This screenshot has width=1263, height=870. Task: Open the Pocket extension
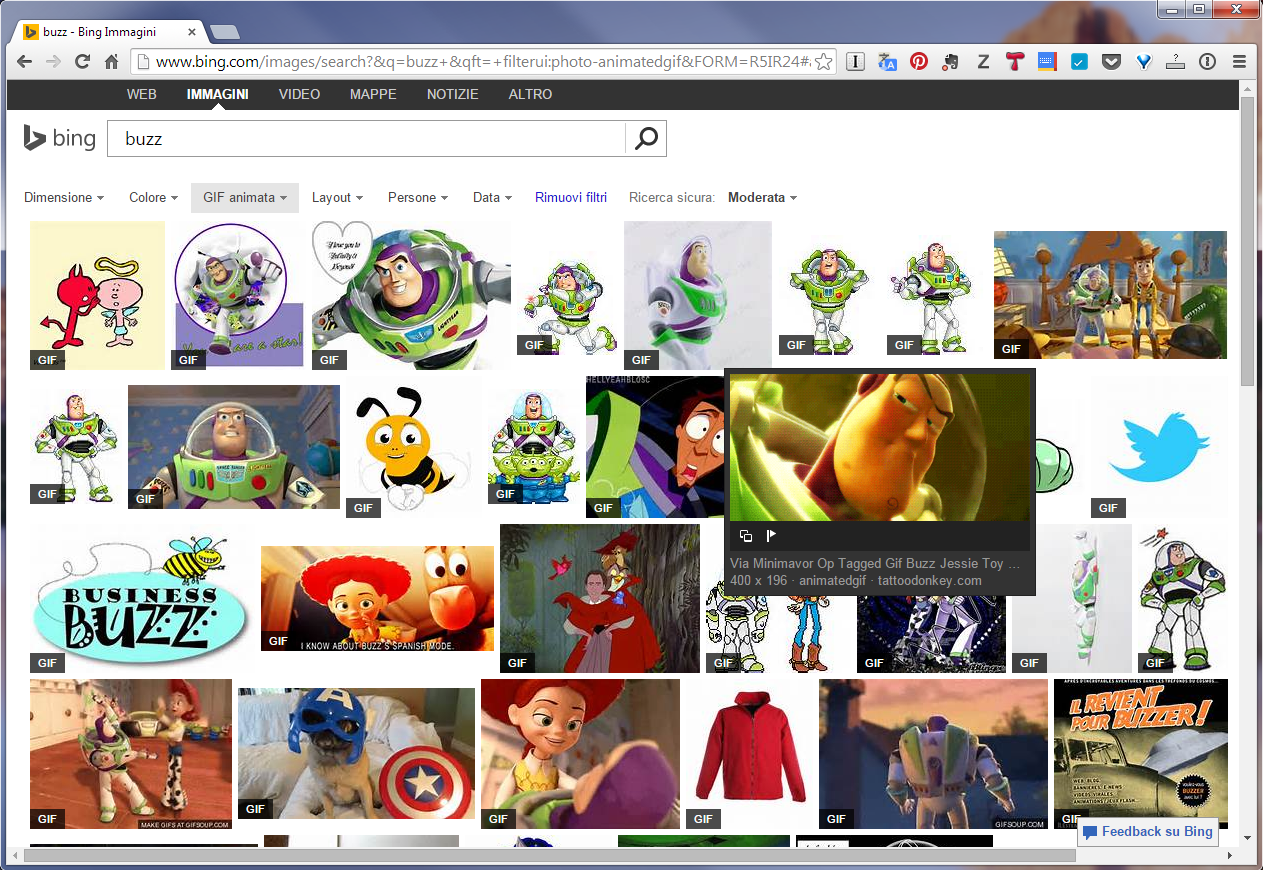(1111, 62)
